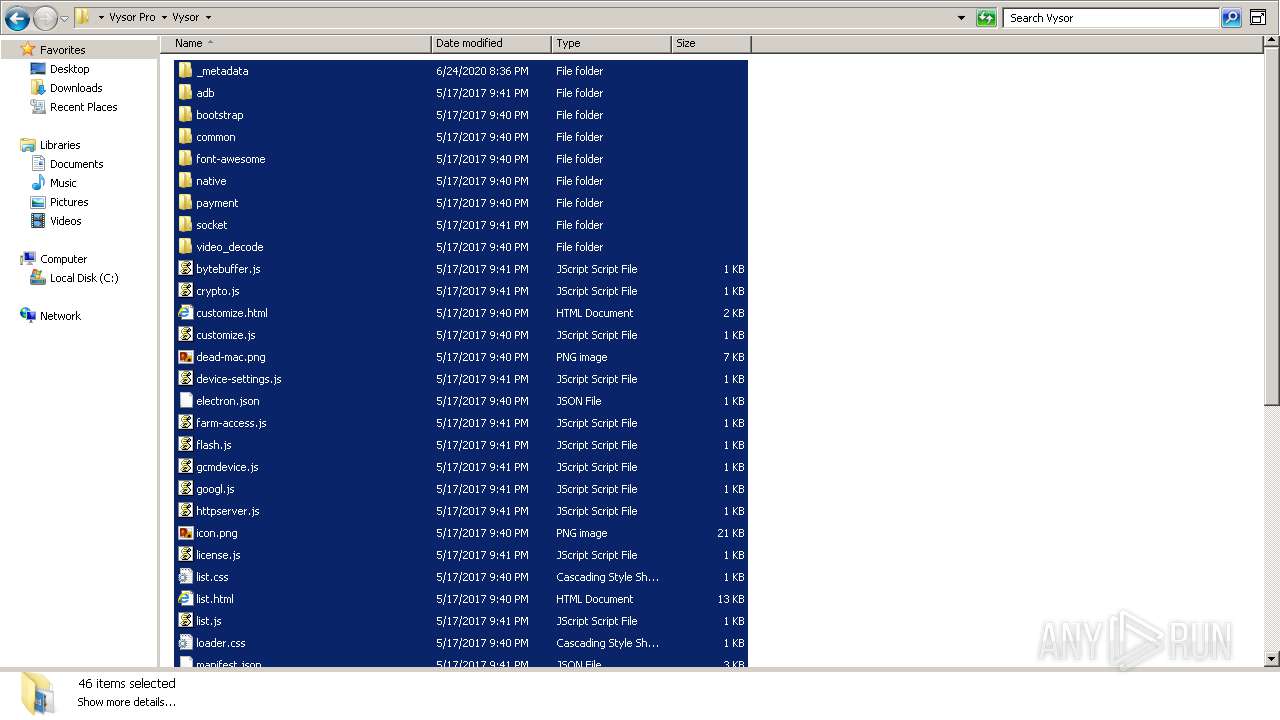Select the list.html file name
This screenshot has height=720, width=1280.
coord(215,599)
